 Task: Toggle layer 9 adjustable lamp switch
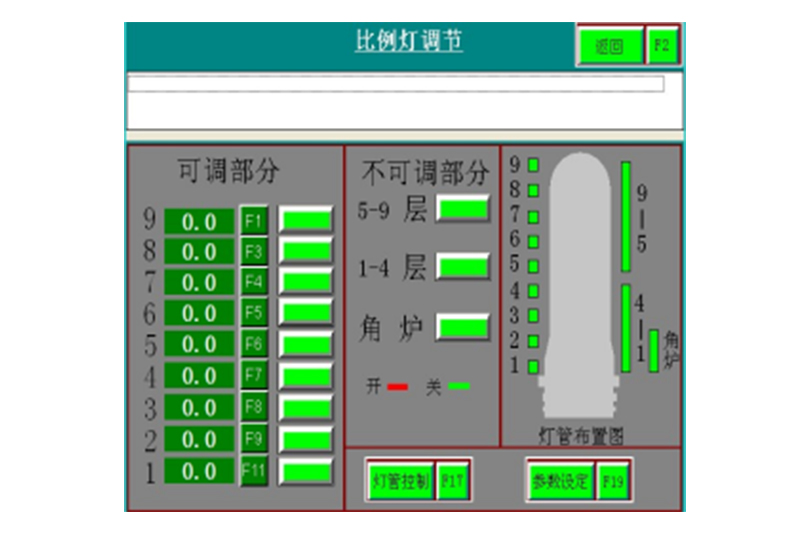click(306, 220)
